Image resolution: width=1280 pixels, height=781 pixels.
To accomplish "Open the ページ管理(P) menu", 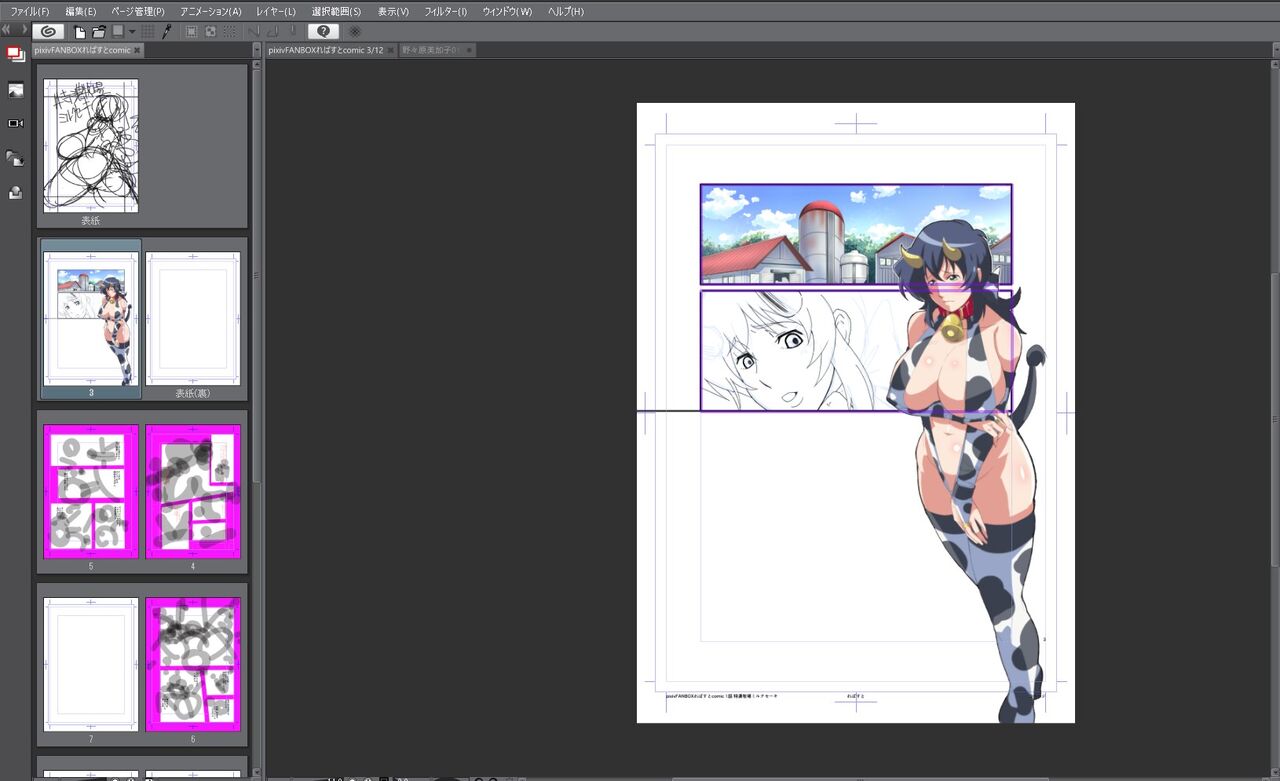I will coord(138,11).
